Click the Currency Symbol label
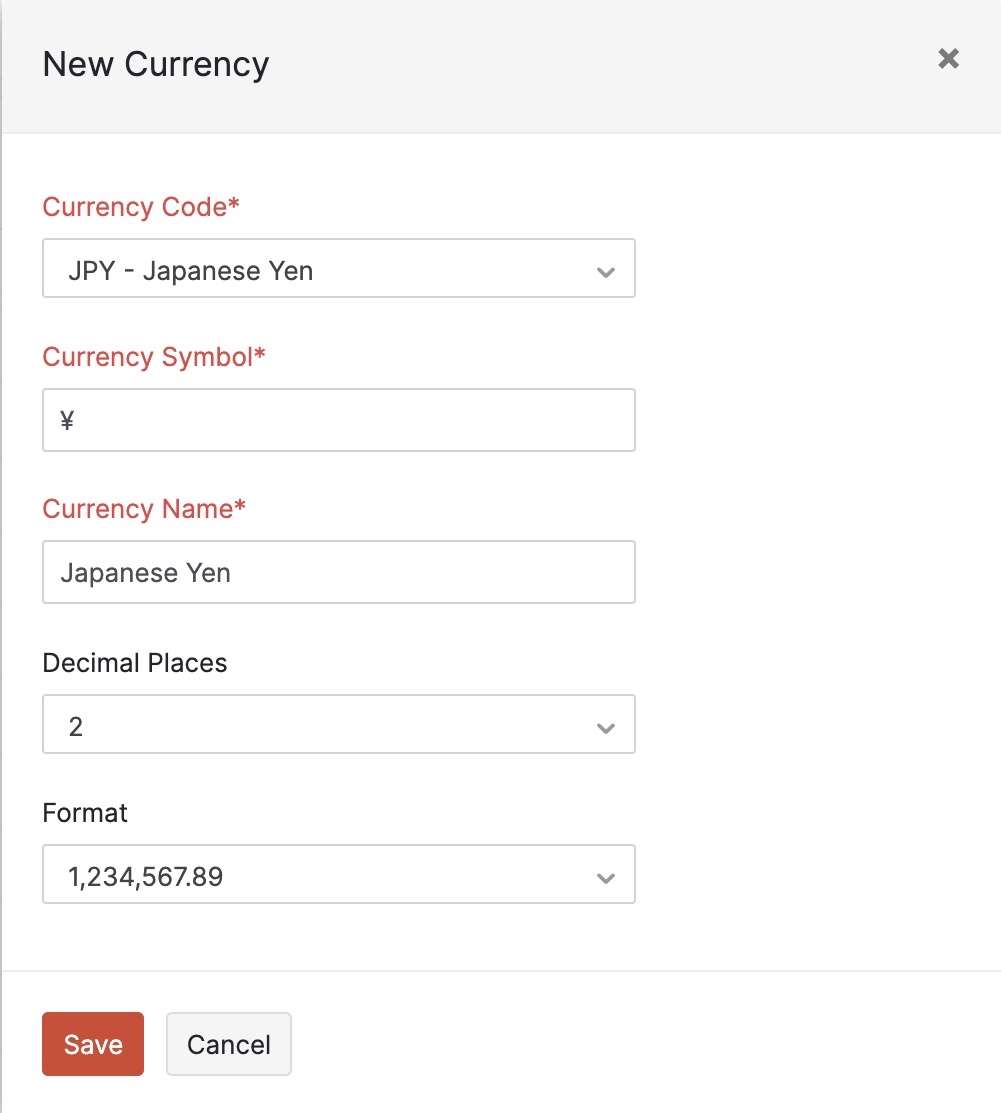The height and width of the screenshot is (1113, 1001). pos(152,356)
